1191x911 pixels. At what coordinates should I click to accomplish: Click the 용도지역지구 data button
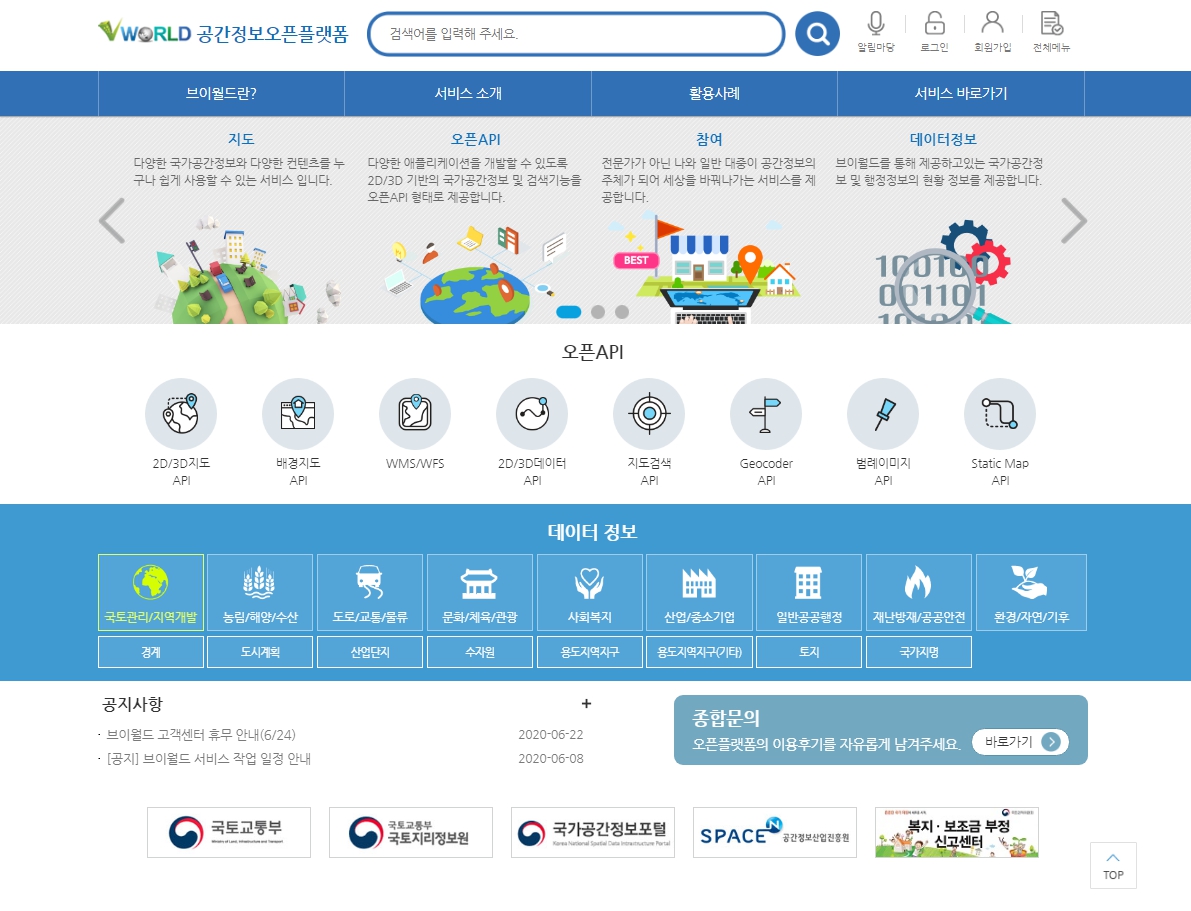coord(590,652)
